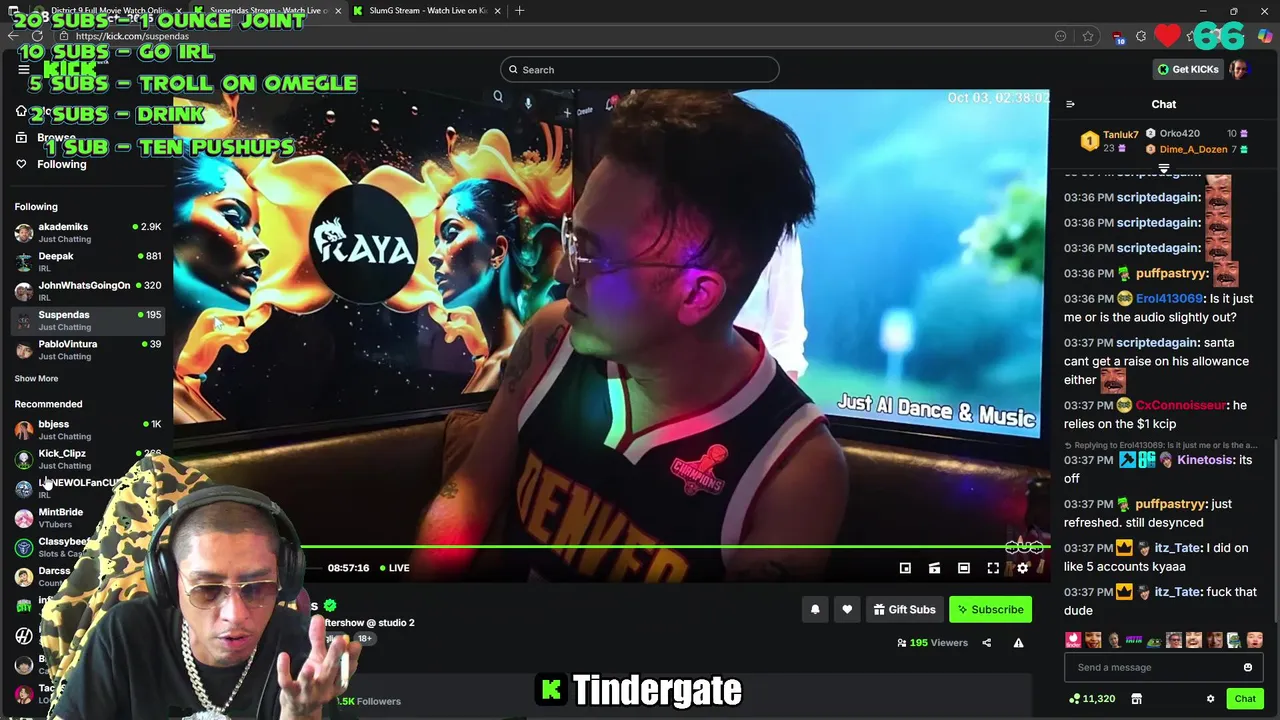1280x720 pixels.
Task: Open the channel points shop icon
Action: 1136,699
